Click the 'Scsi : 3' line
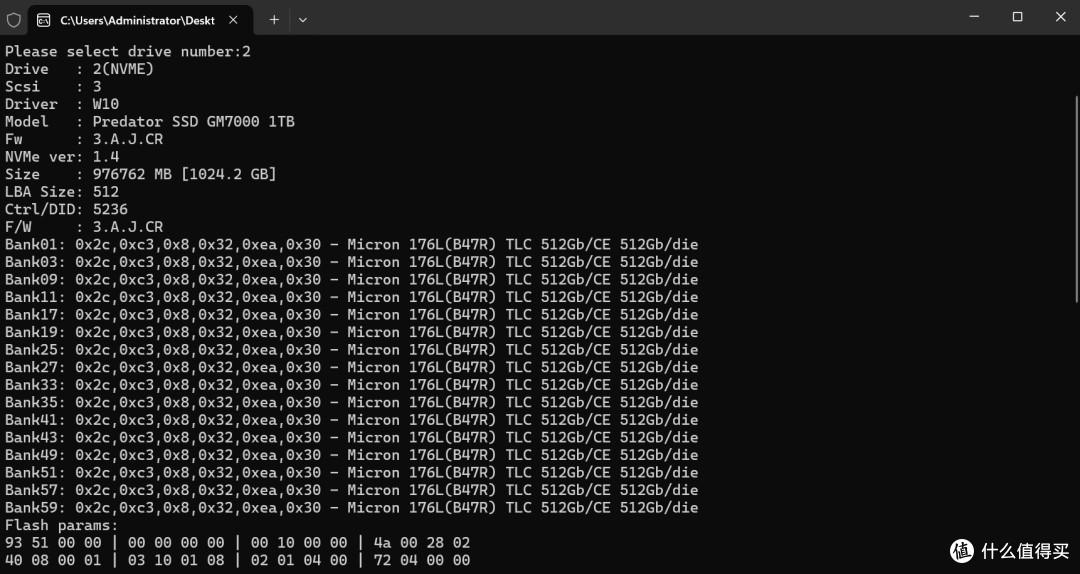Image resolution: width=1080 pixels, height=574 pixels. point(53,86)
